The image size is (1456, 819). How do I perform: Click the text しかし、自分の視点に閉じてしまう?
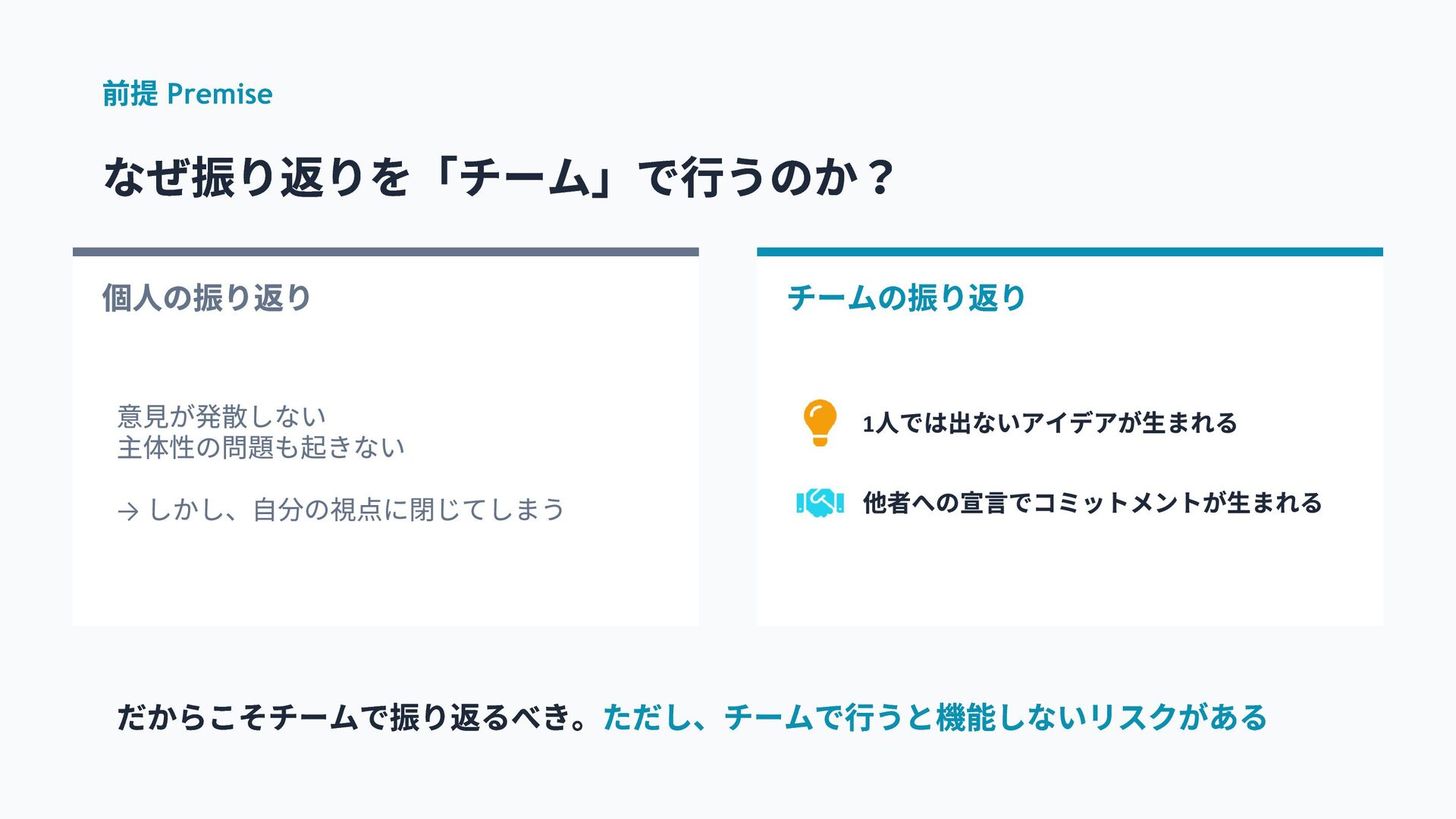click(356, 510)
